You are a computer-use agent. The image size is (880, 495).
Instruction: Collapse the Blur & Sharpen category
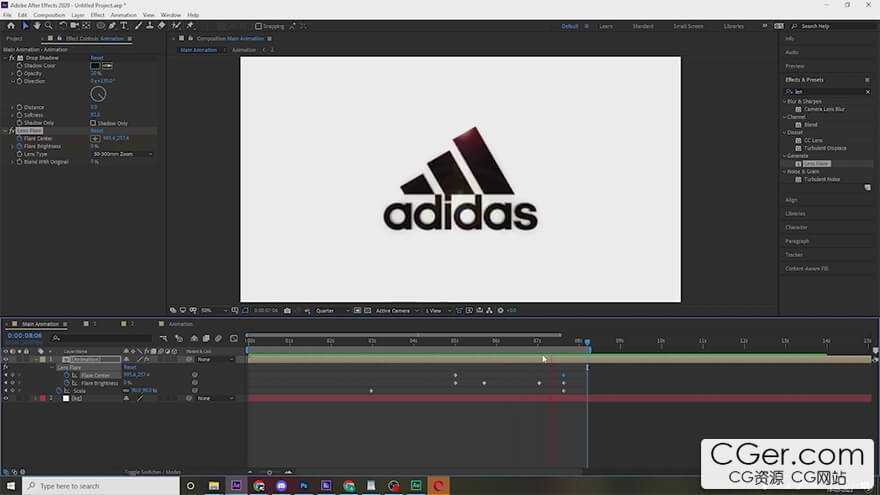tap(785, 102)
